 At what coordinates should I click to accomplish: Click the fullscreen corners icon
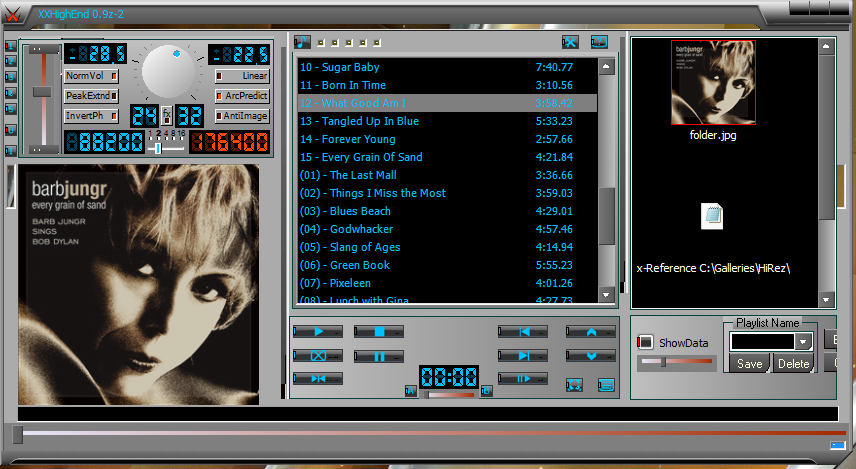574,385
